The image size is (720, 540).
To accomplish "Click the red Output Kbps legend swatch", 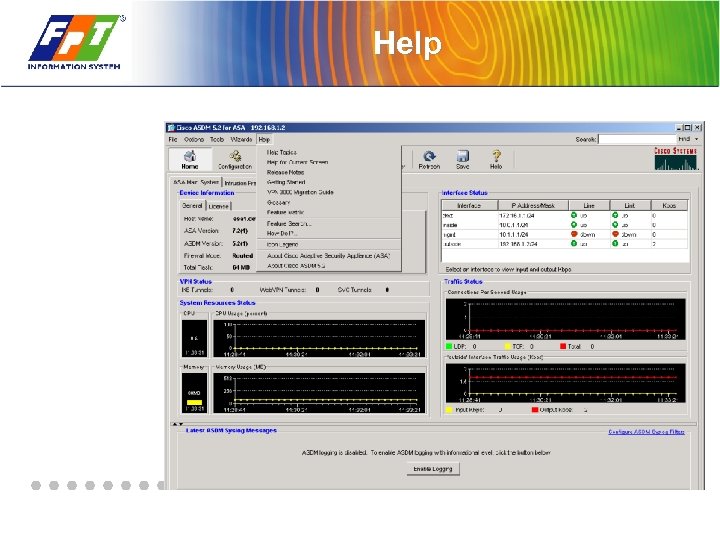I will point(534,409).
